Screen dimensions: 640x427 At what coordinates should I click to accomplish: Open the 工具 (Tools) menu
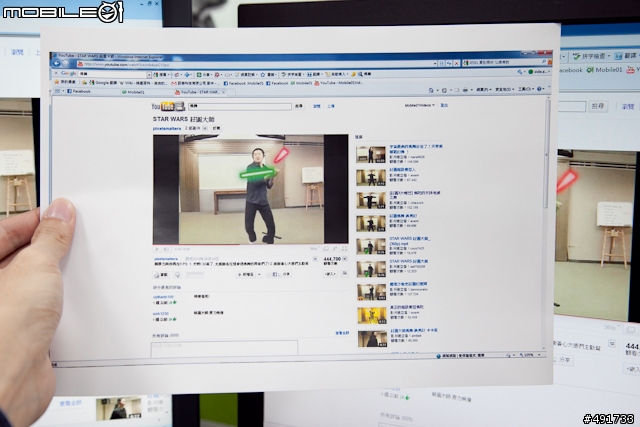coord(525,89)
